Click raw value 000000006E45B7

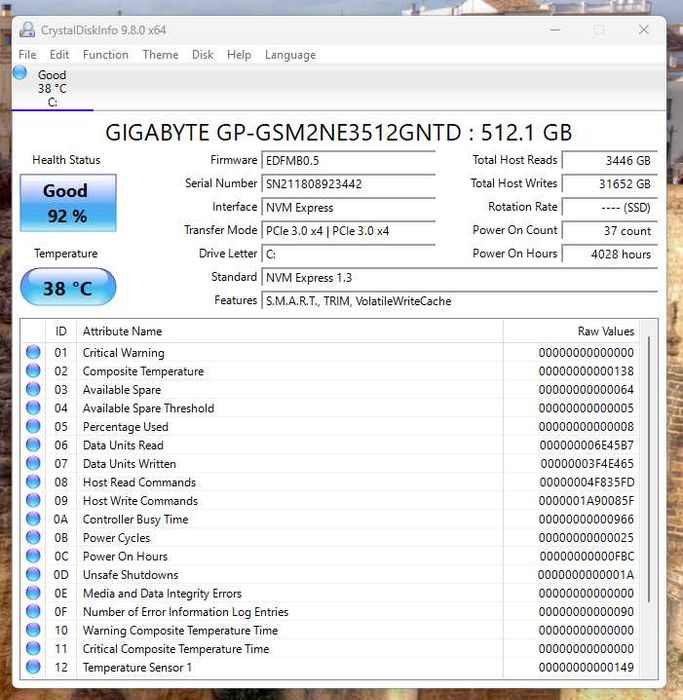(x=587, y=445)
